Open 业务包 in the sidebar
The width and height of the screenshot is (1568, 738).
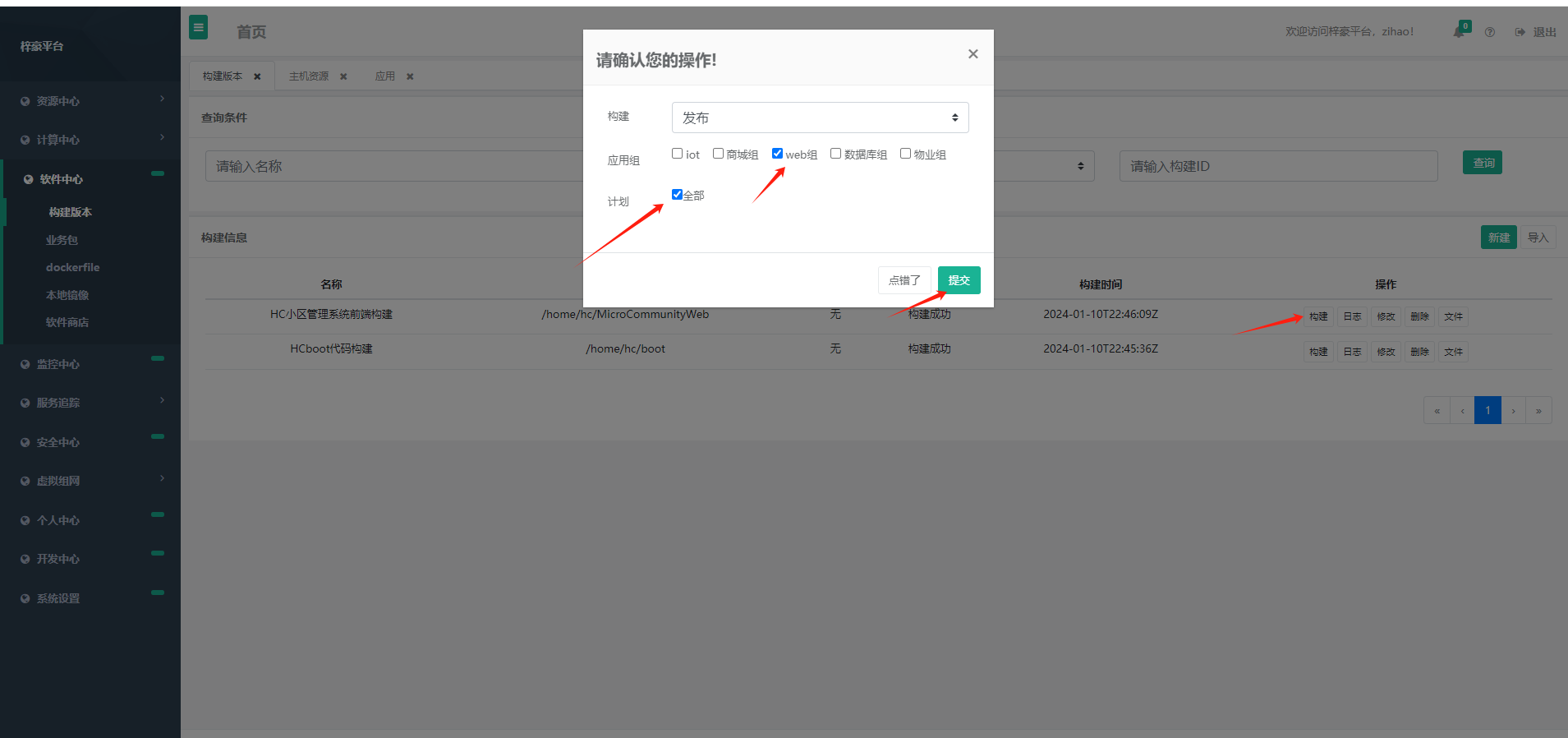[62, 240]
